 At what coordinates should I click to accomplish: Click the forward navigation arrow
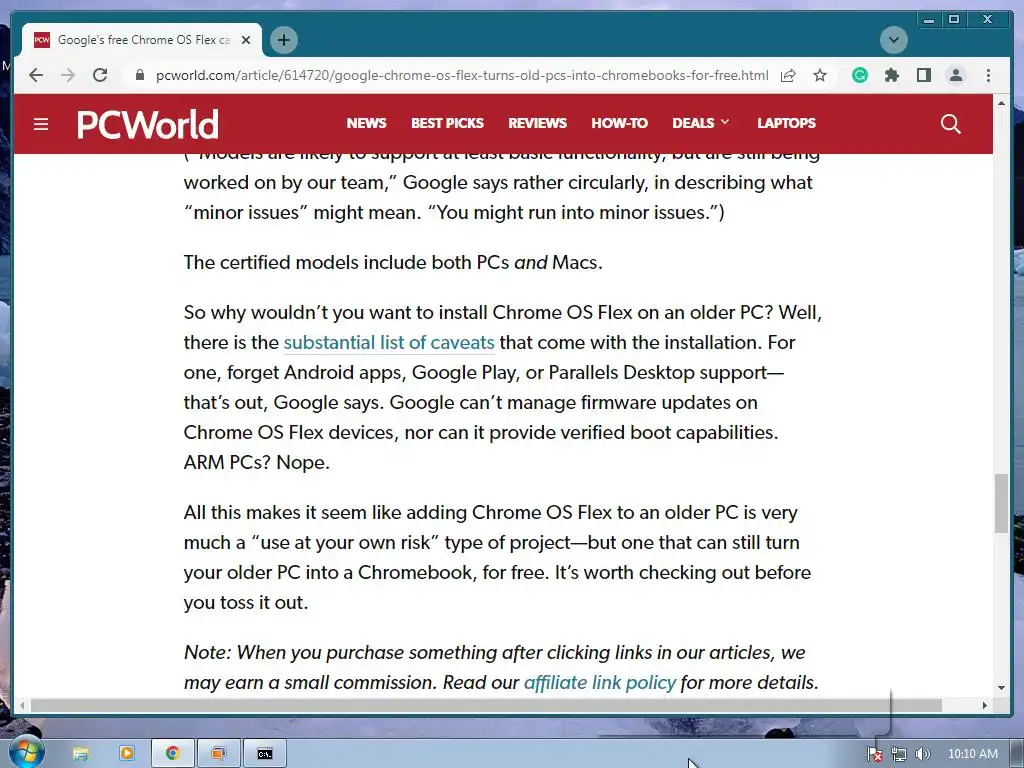point(68,75)
